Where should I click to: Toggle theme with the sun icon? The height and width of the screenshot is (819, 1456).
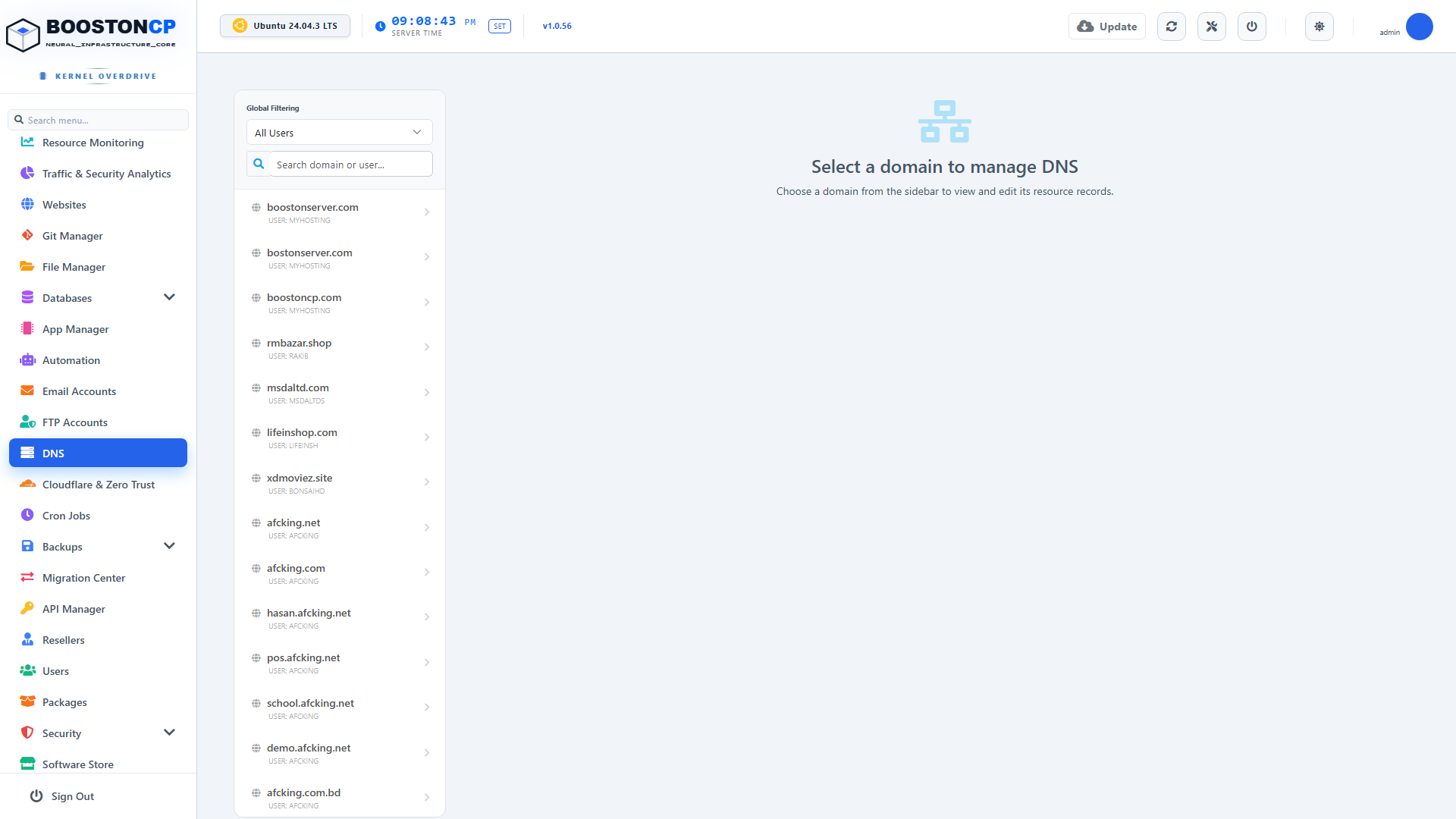coord(1319,27)
